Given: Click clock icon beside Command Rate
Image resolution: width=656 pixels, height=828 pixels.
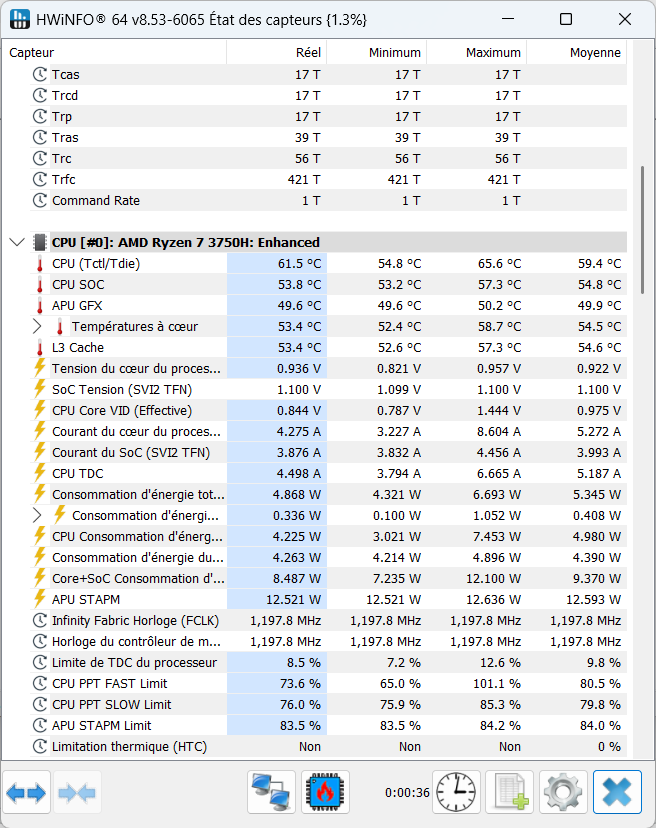Looking at the screenshot, I should [40, 201].
